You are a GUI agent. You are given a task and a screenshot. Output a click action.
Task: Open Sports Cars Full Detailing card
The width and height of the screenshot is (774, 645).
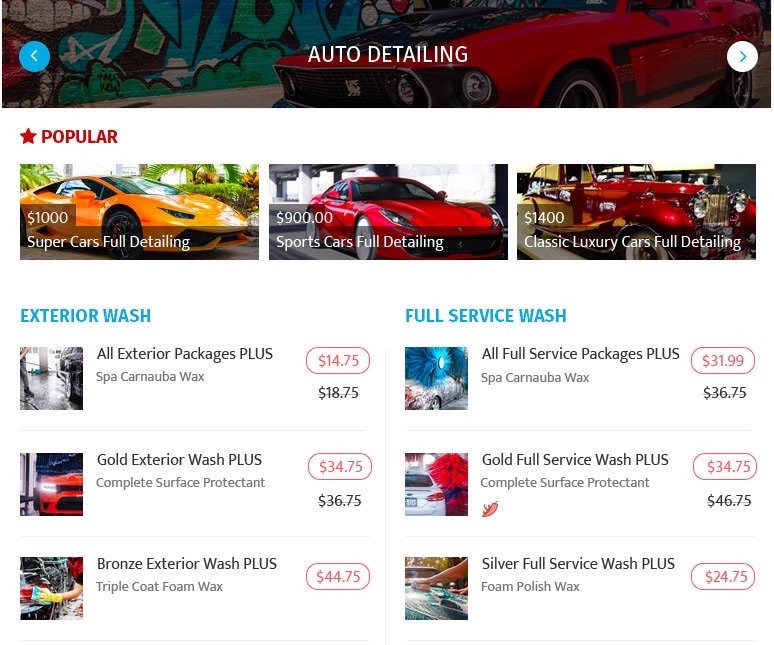[388, 212]
